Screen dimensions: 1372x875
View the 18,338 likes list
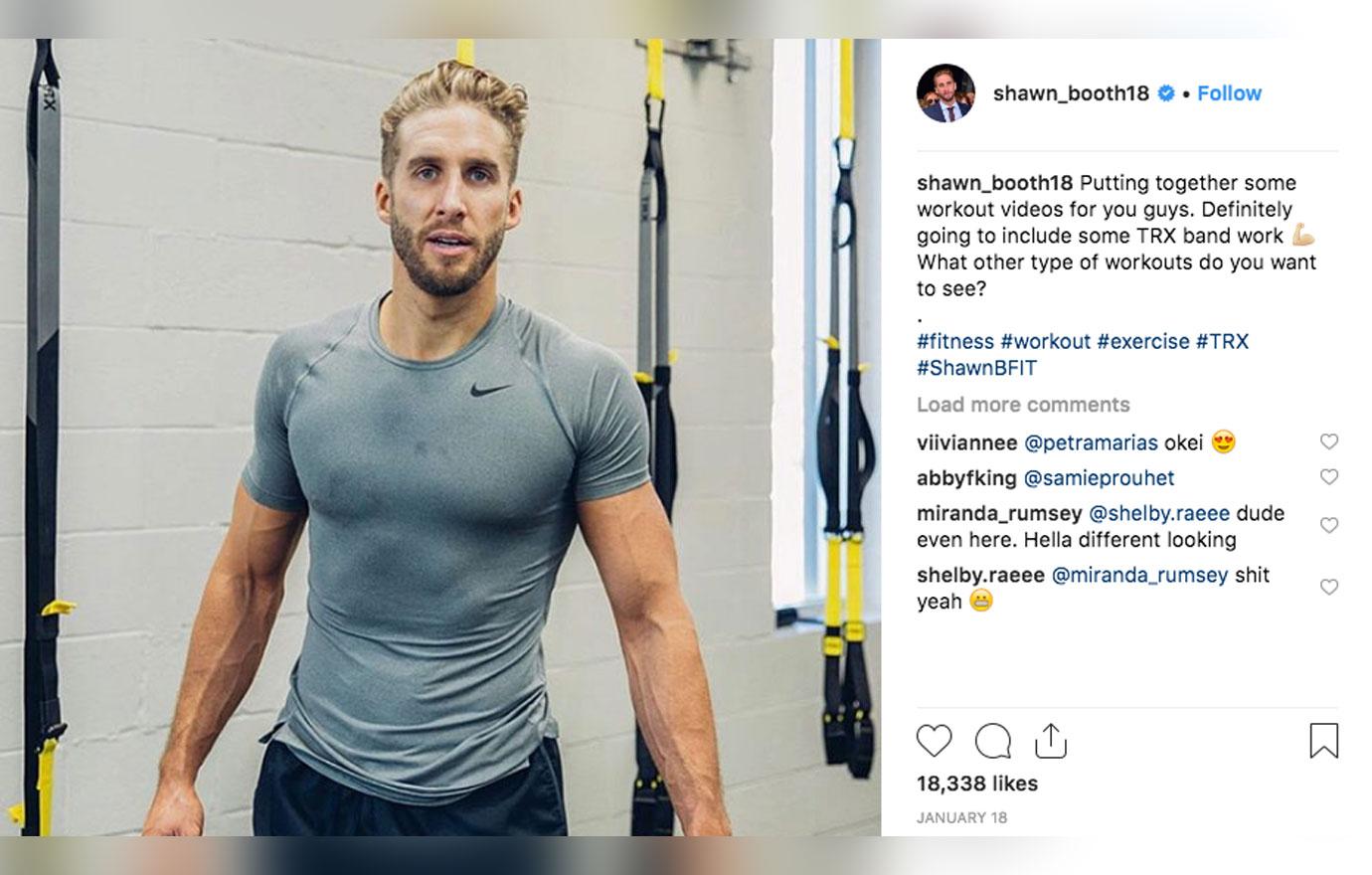977,784
